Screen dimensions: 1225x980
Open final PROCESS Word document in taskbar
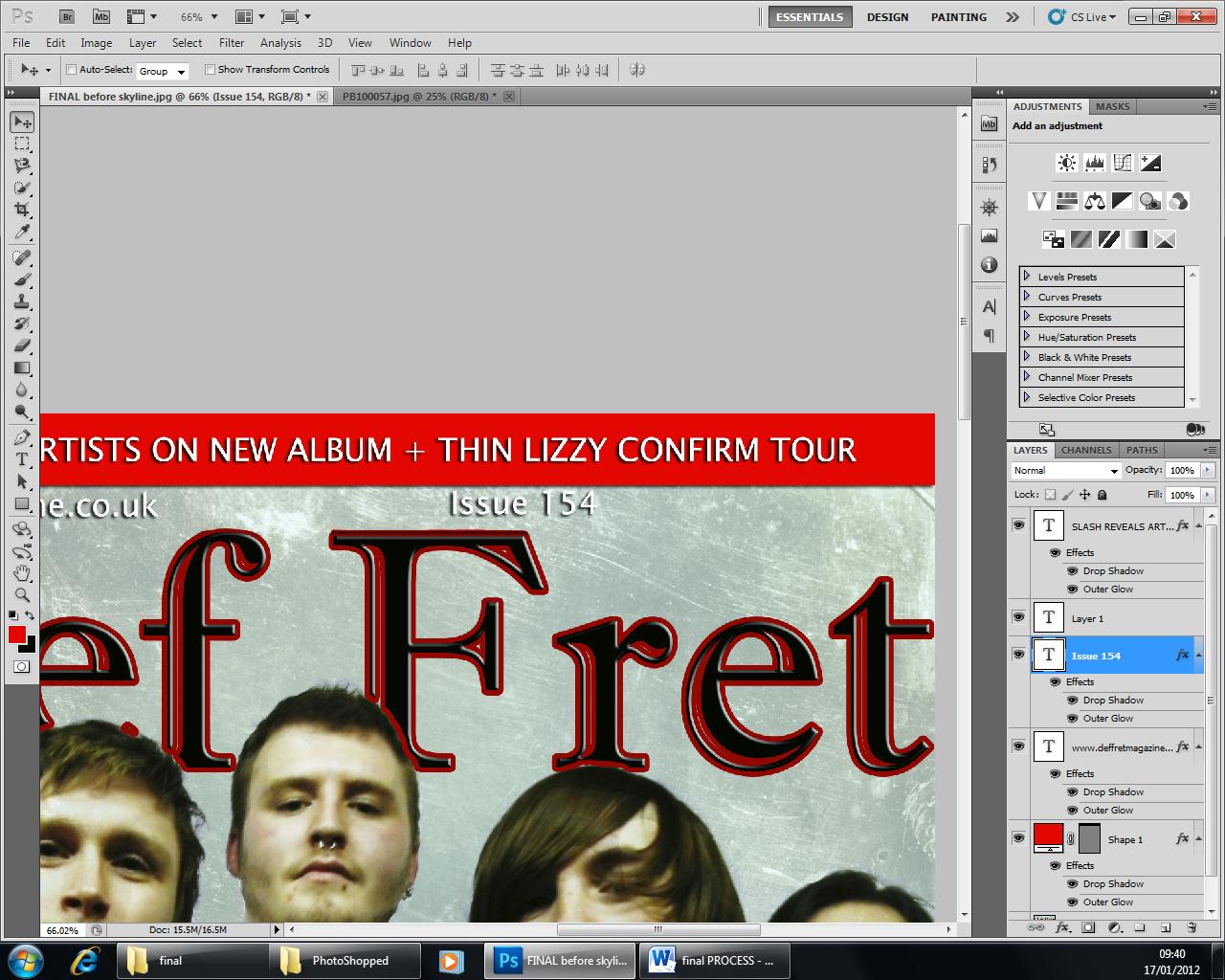coord(712,960)
